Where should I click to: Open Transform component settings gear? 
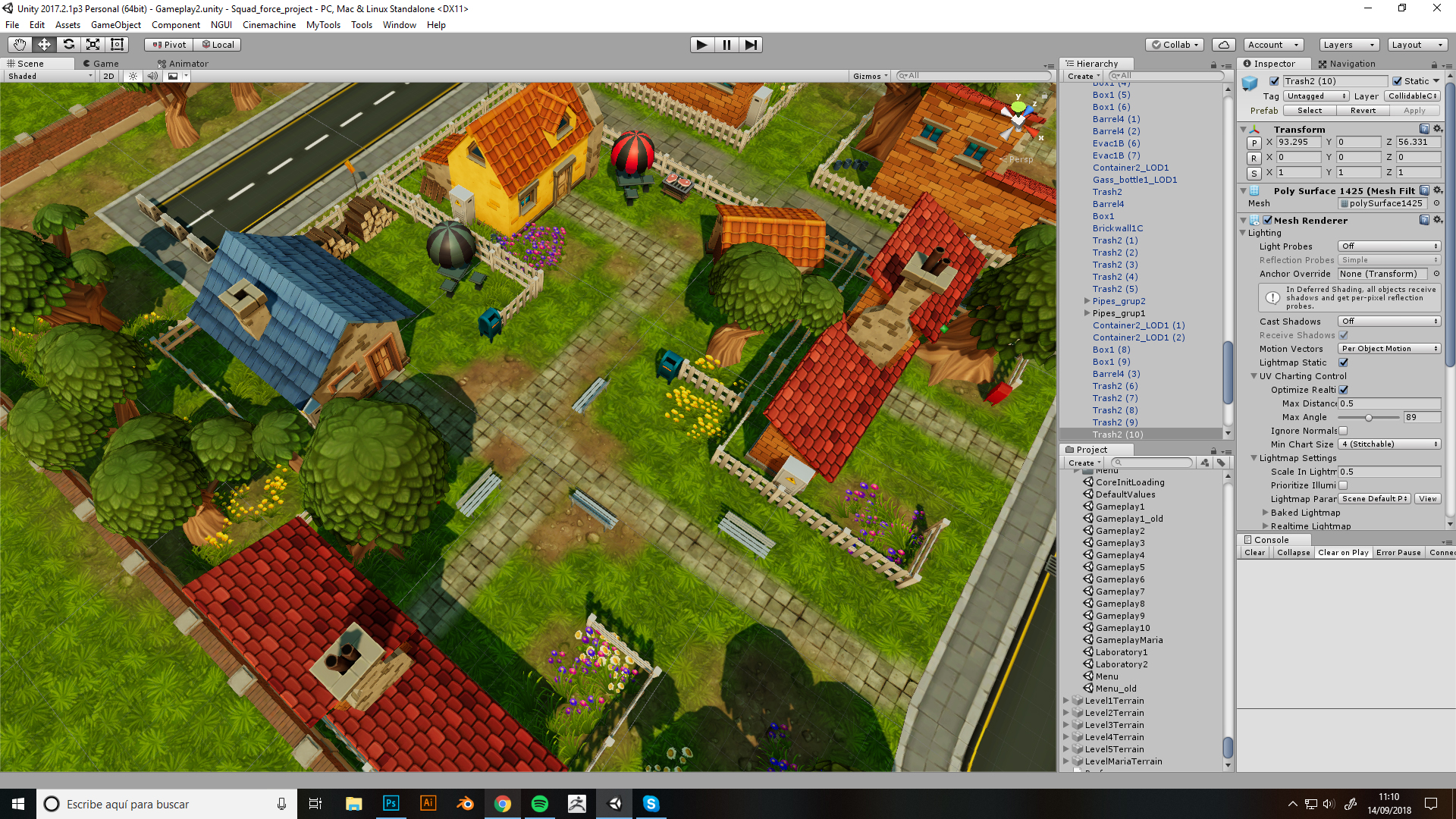point(1437,129)
